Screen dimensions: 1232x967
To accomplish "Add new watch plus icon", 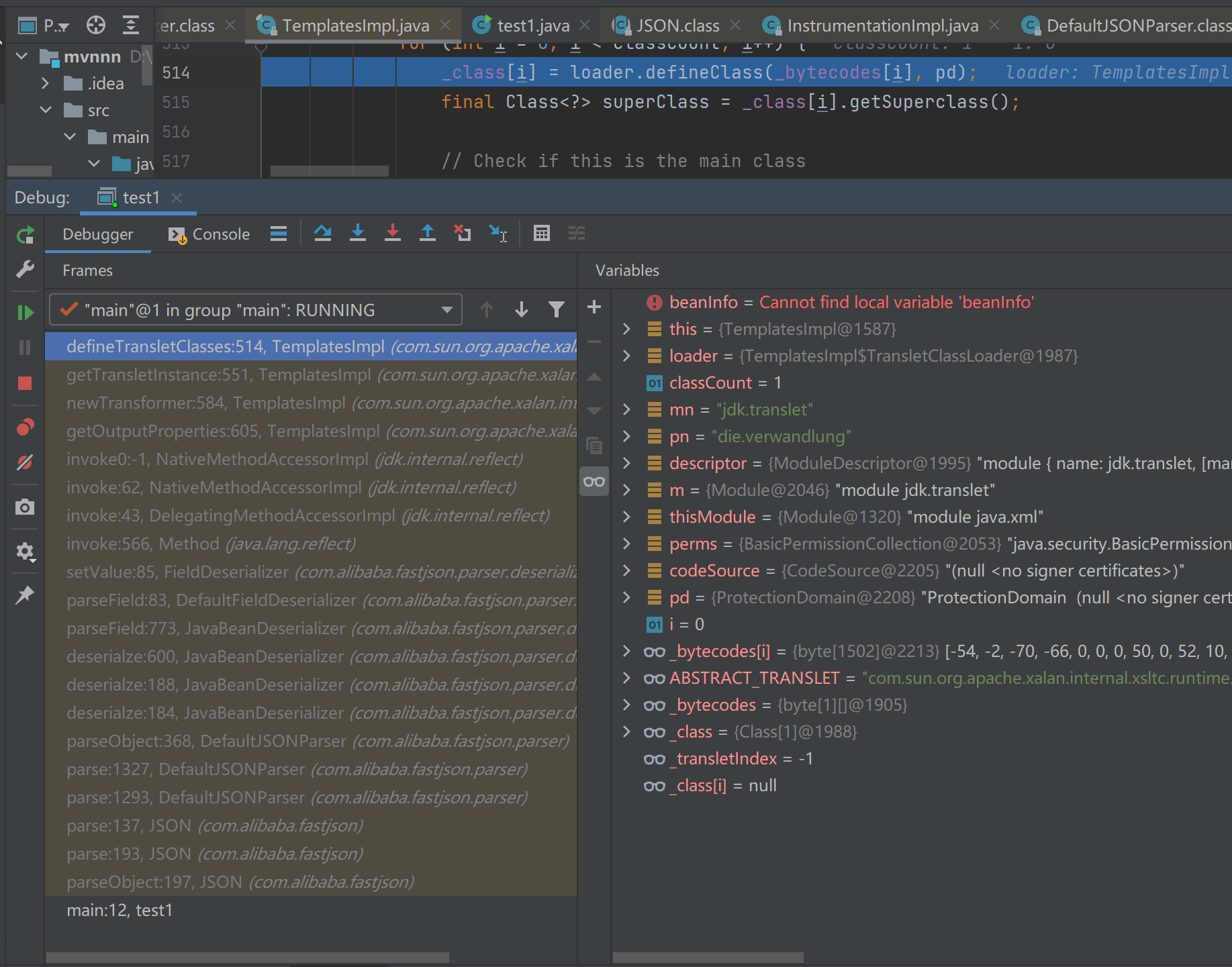I will click(x=594, y=307).
